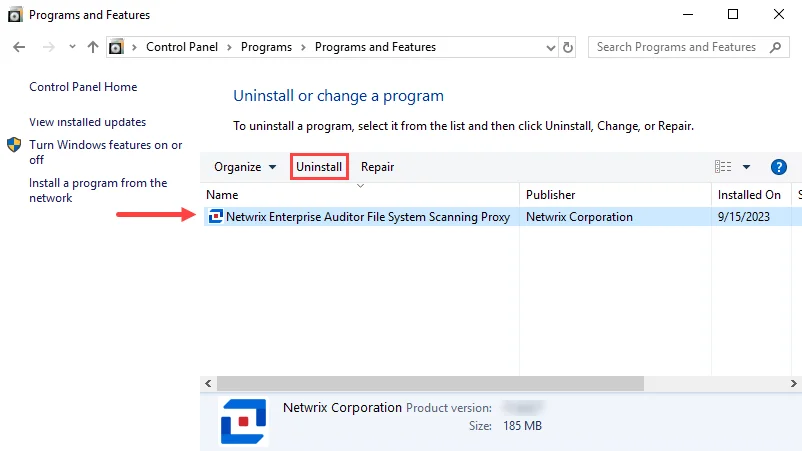Click the 9/15/2023 installed date cell
Viewport: 802px width, 451px height.
click(744, 217)
